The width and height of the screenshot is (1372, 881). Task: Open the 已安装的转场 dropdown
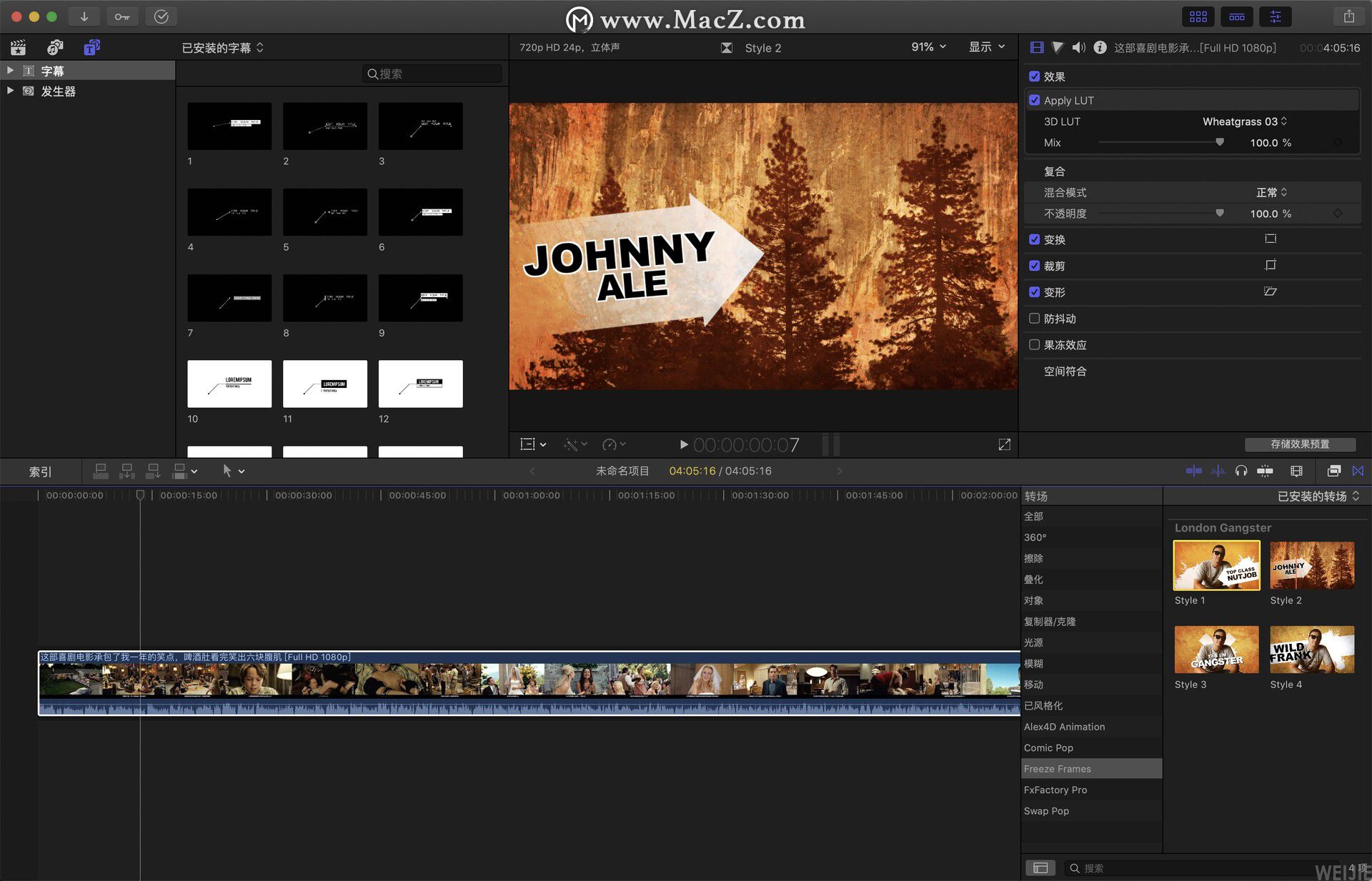[1318, 496]
